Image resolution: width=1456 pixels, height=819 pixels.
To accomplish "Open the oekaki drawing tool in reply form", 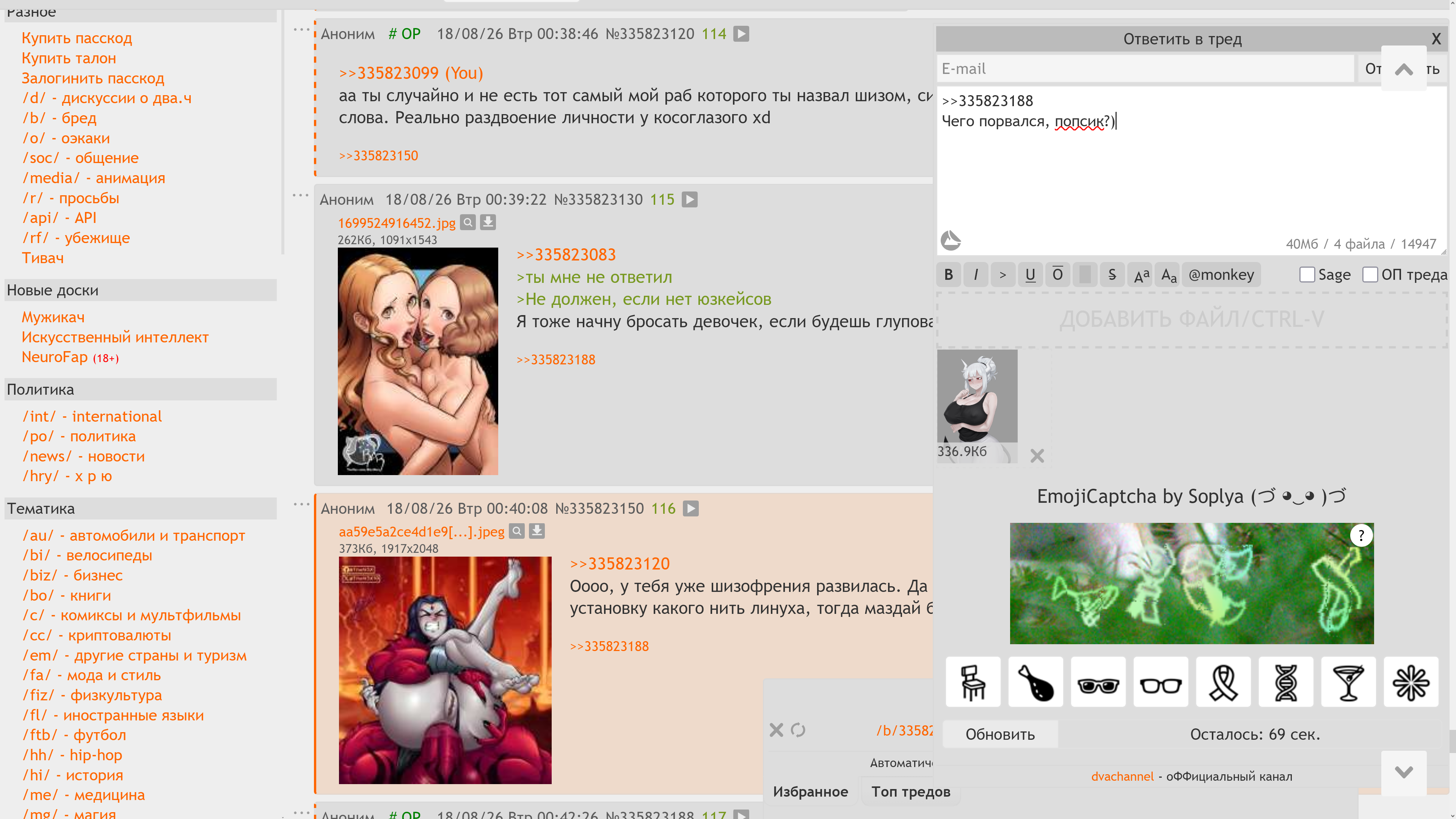I will point(951,240).
